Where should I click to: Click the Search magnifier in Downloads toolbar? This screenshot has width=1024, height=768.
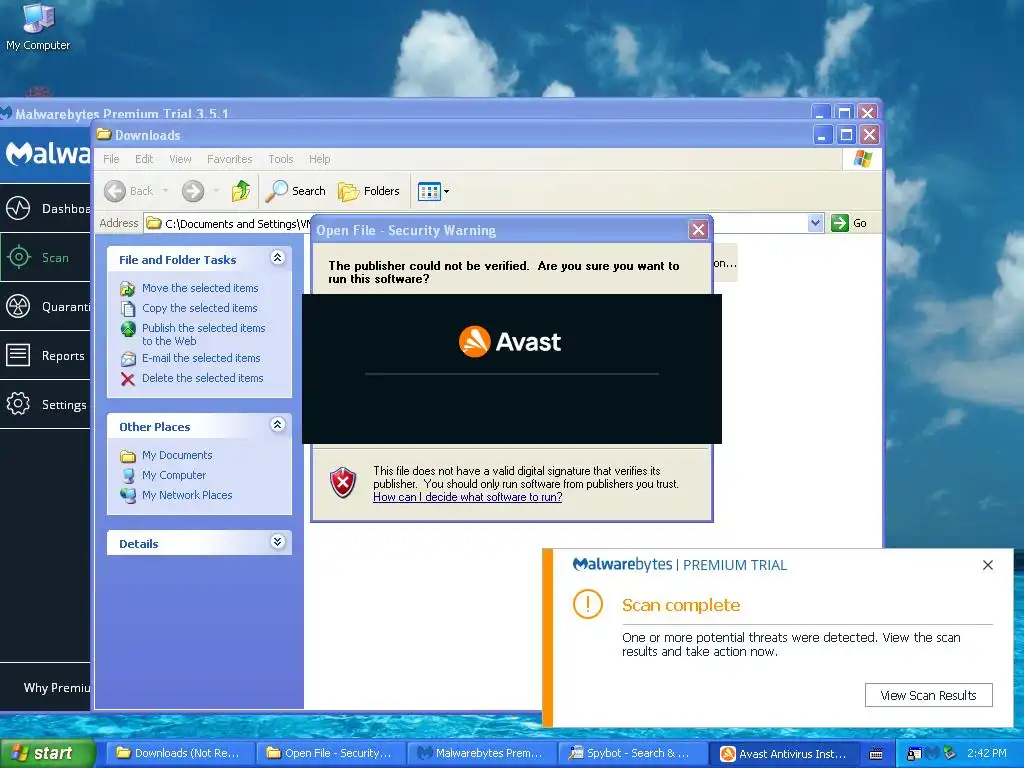296,191
